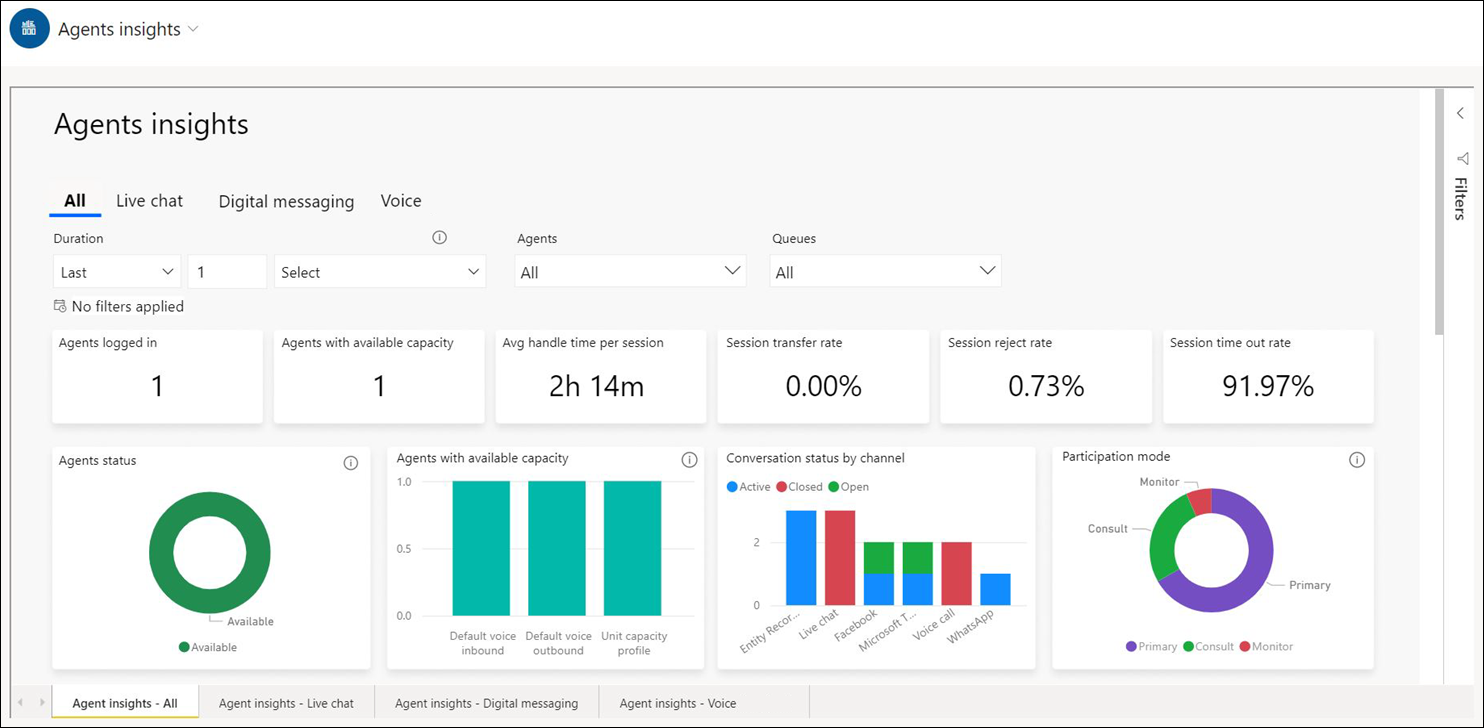Click the duration number input field
The width and height of the screenshot is (1484, 728).
[227, 272]
